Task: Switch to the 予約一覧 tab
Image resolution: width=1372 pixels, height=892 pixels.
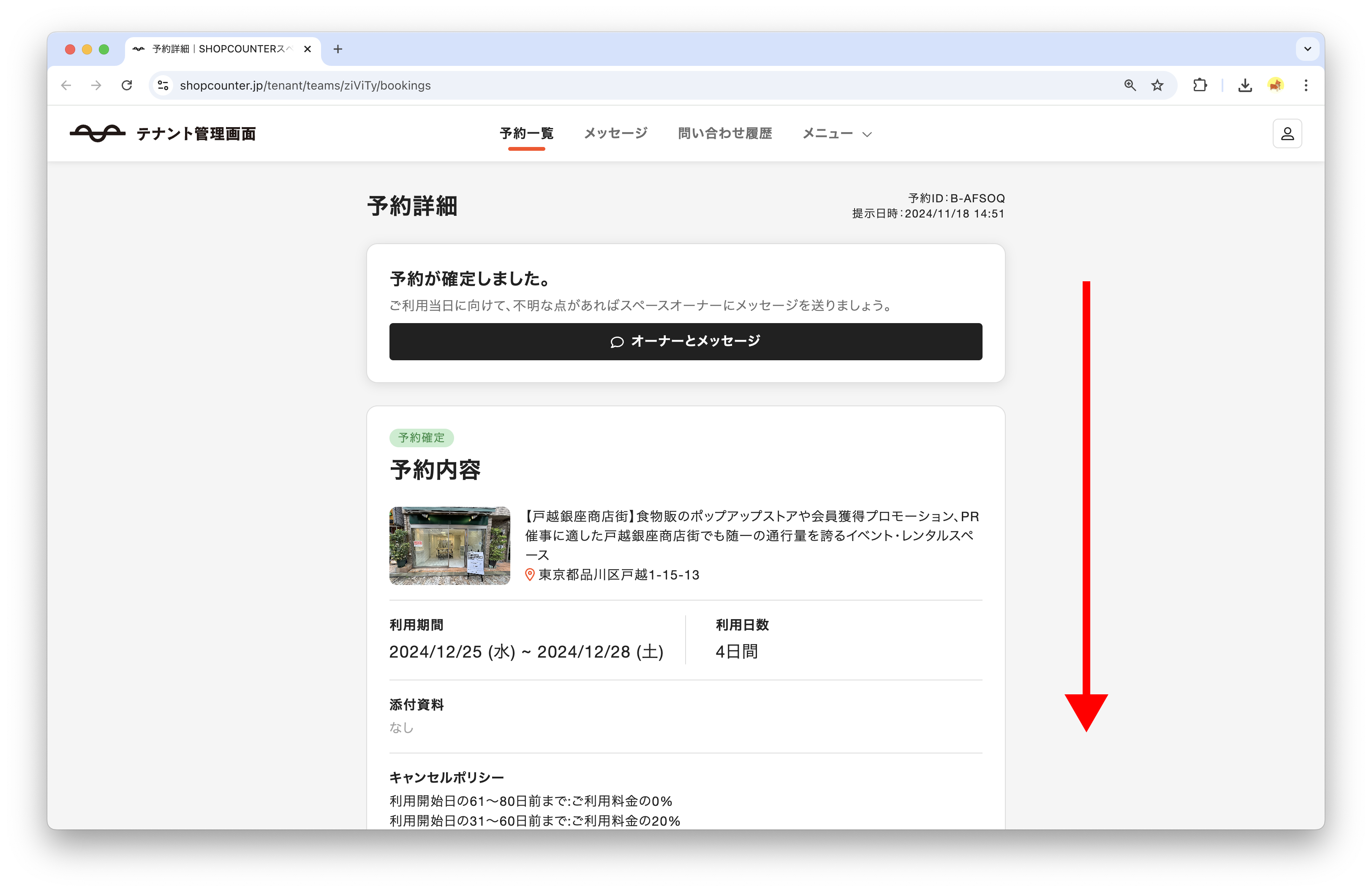Action: coord(526,134)
